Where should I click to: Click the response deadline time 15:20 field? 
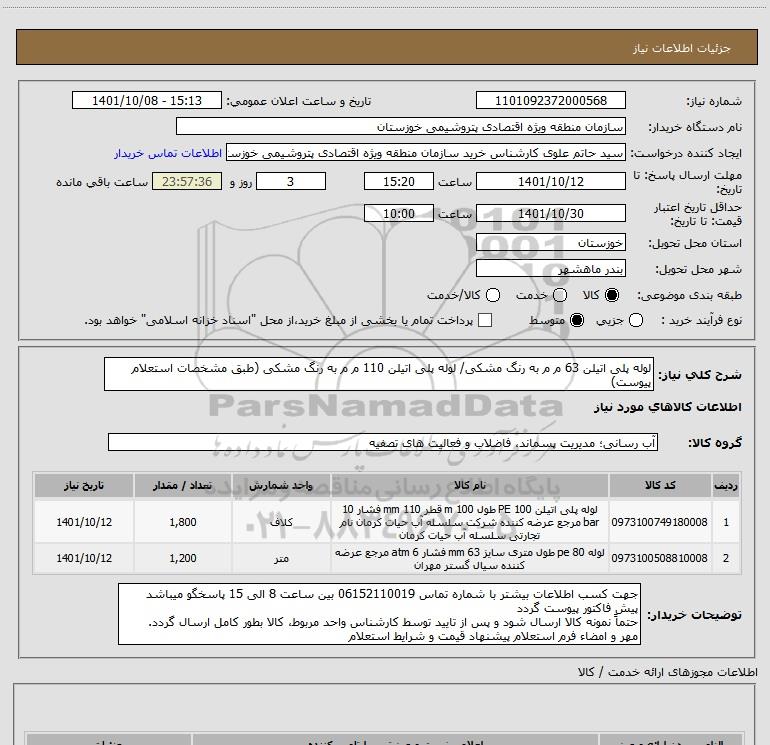point(399,181)
